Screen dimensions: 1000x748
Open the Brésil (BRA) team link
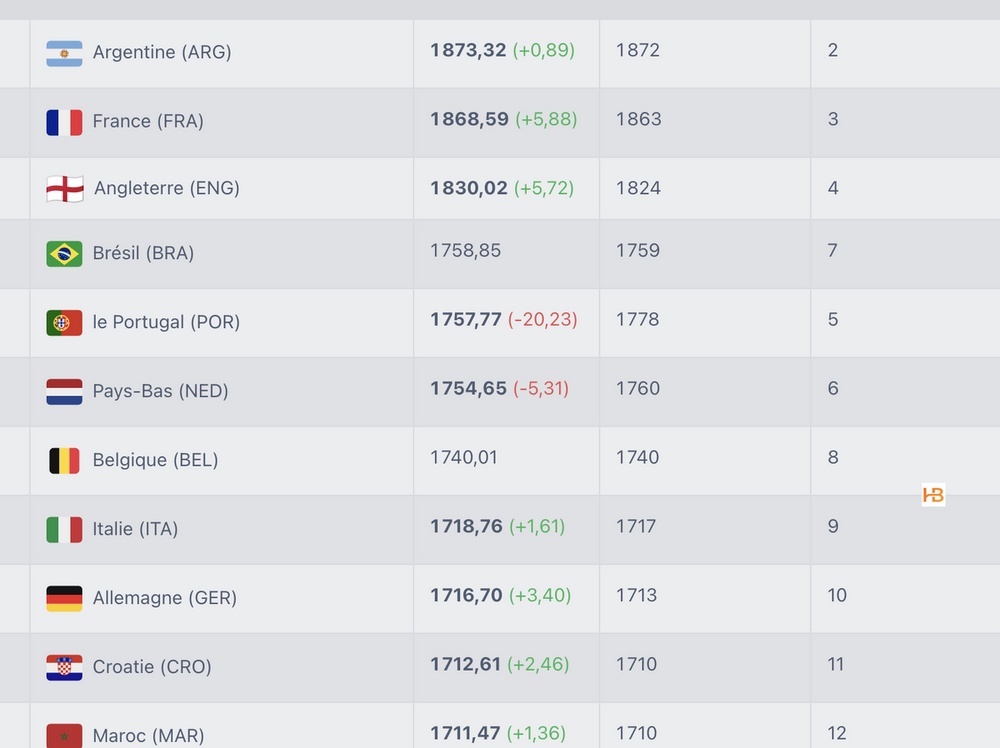[143, 253]
